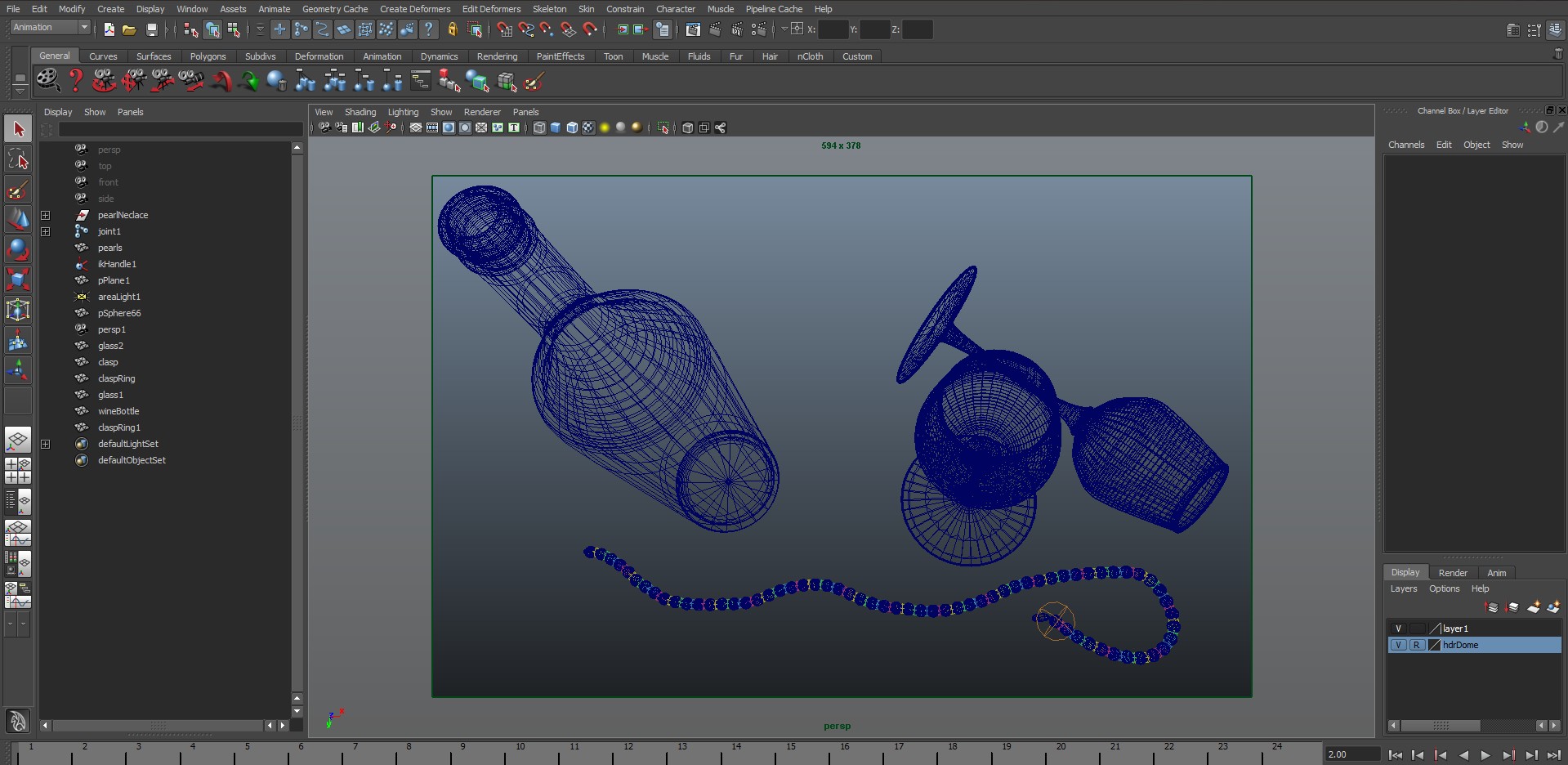The height and width of the screenshot is (765, 1568).
Task: Toggle the V box on hdrDome layer
Action: [x=1398, y=645]
